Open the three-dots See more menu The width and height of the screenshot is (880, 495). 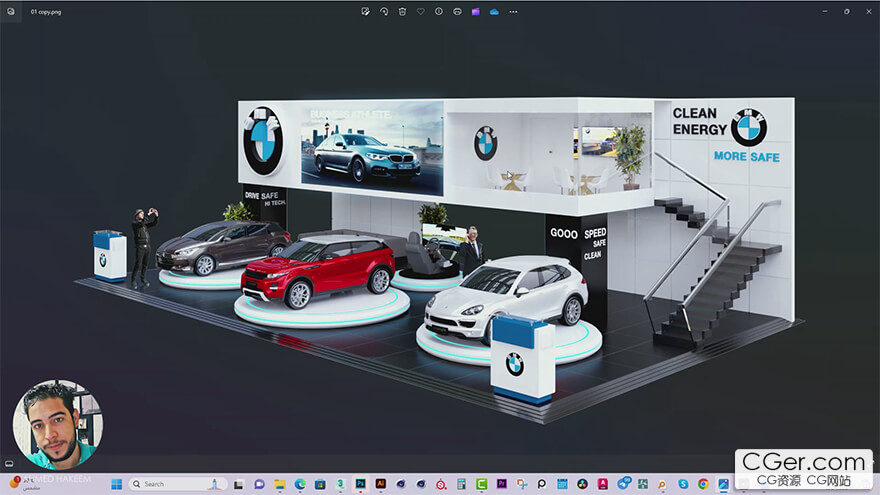[x=513, y=11]
